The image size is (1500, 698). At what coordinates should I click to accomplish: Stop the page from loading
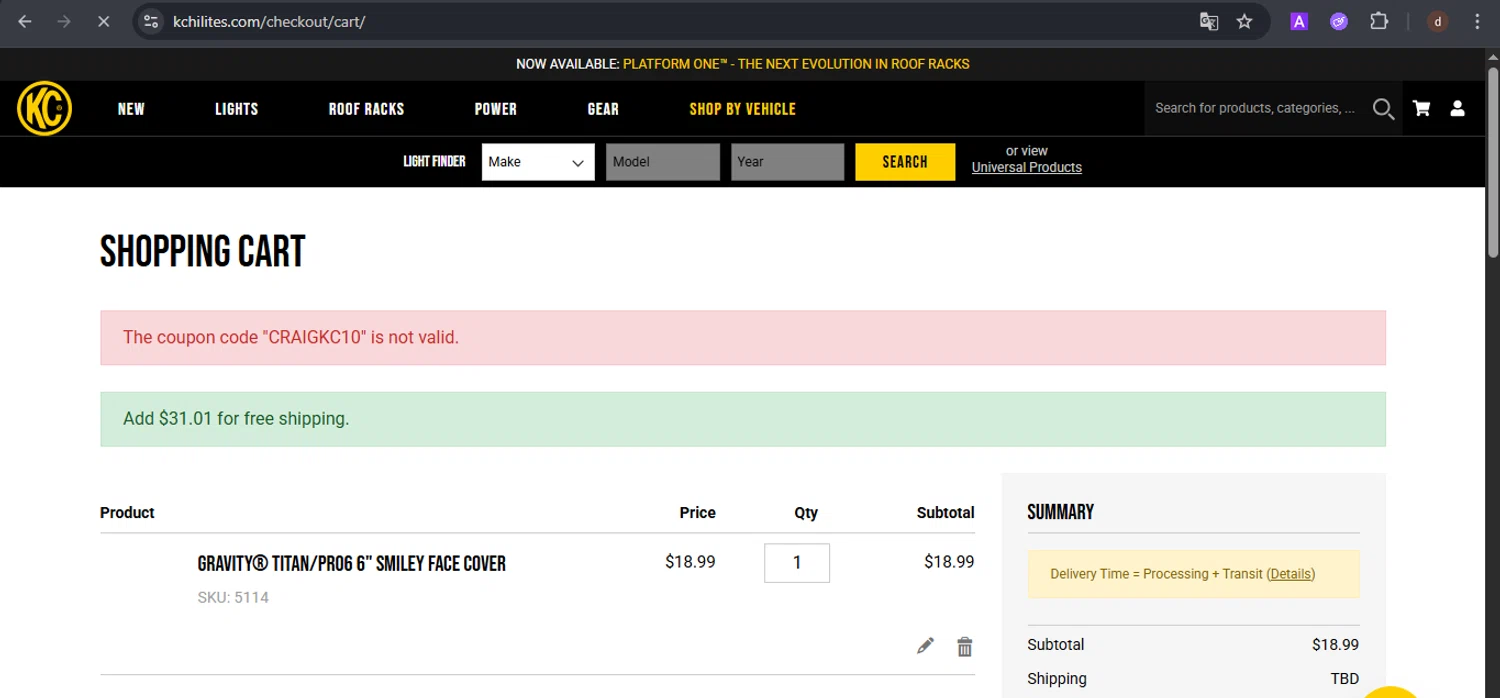103,21
